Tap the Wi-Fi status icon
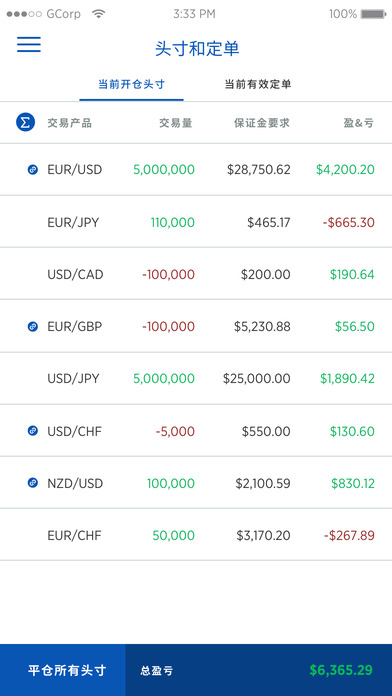392x696 pixels. point(99,14)
